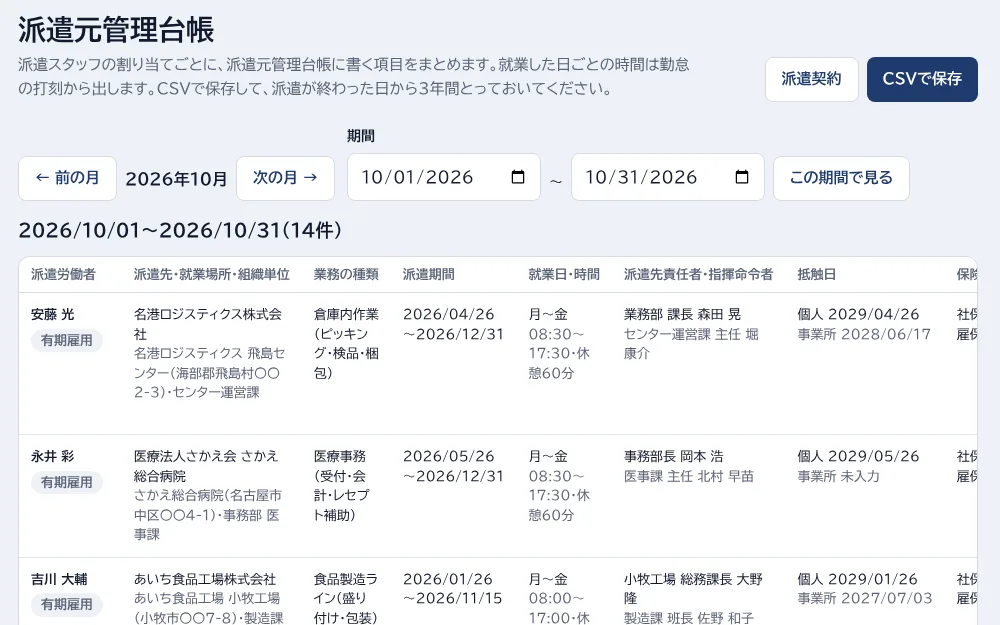Click dispatch period 2026/01/26~2026/11/15
Image resolution: width=1000 pixels, height=625 pixels.
pyautogui.click(x=453, y=589)
